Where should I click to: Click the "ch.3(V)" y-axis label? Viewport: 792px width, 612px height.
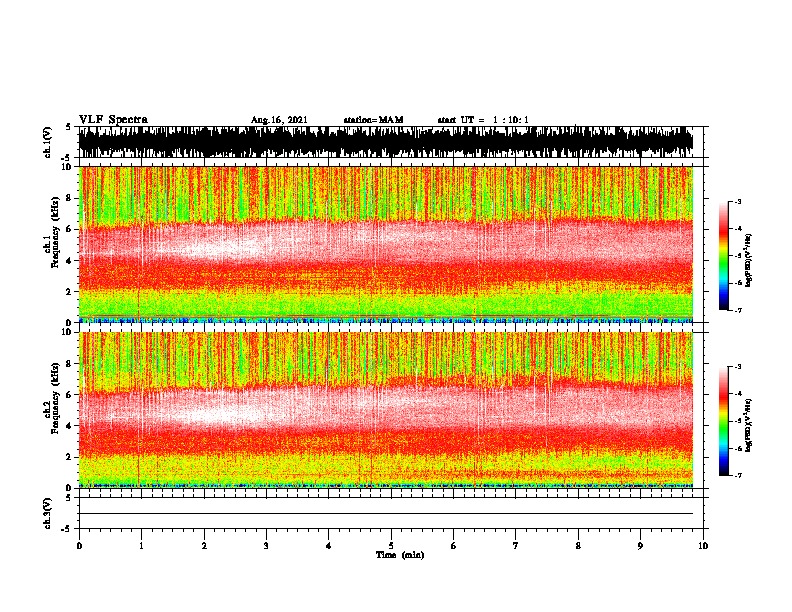click(47, 513)
